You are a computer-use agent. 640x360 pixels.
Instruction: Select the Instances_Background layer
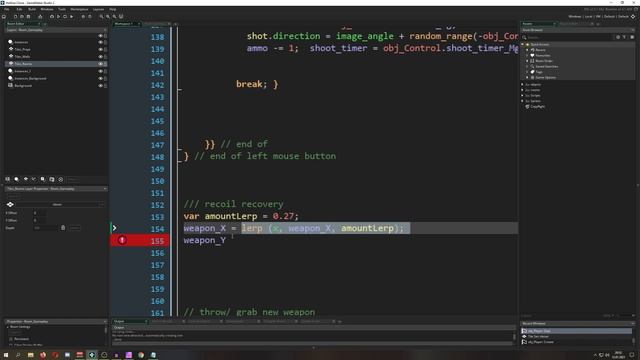coord(56,78)
